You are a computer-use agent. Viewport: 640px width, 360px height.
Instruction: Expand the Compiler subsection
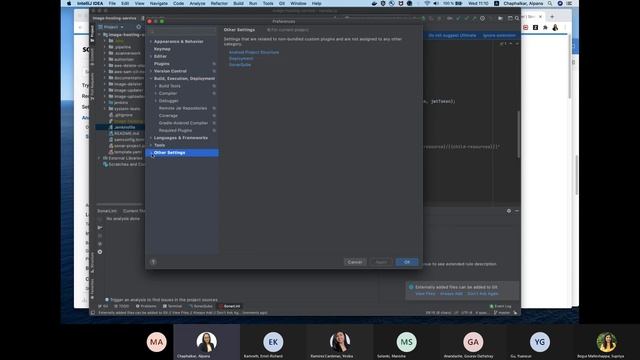pyautogui.click(x=156, y=93)
